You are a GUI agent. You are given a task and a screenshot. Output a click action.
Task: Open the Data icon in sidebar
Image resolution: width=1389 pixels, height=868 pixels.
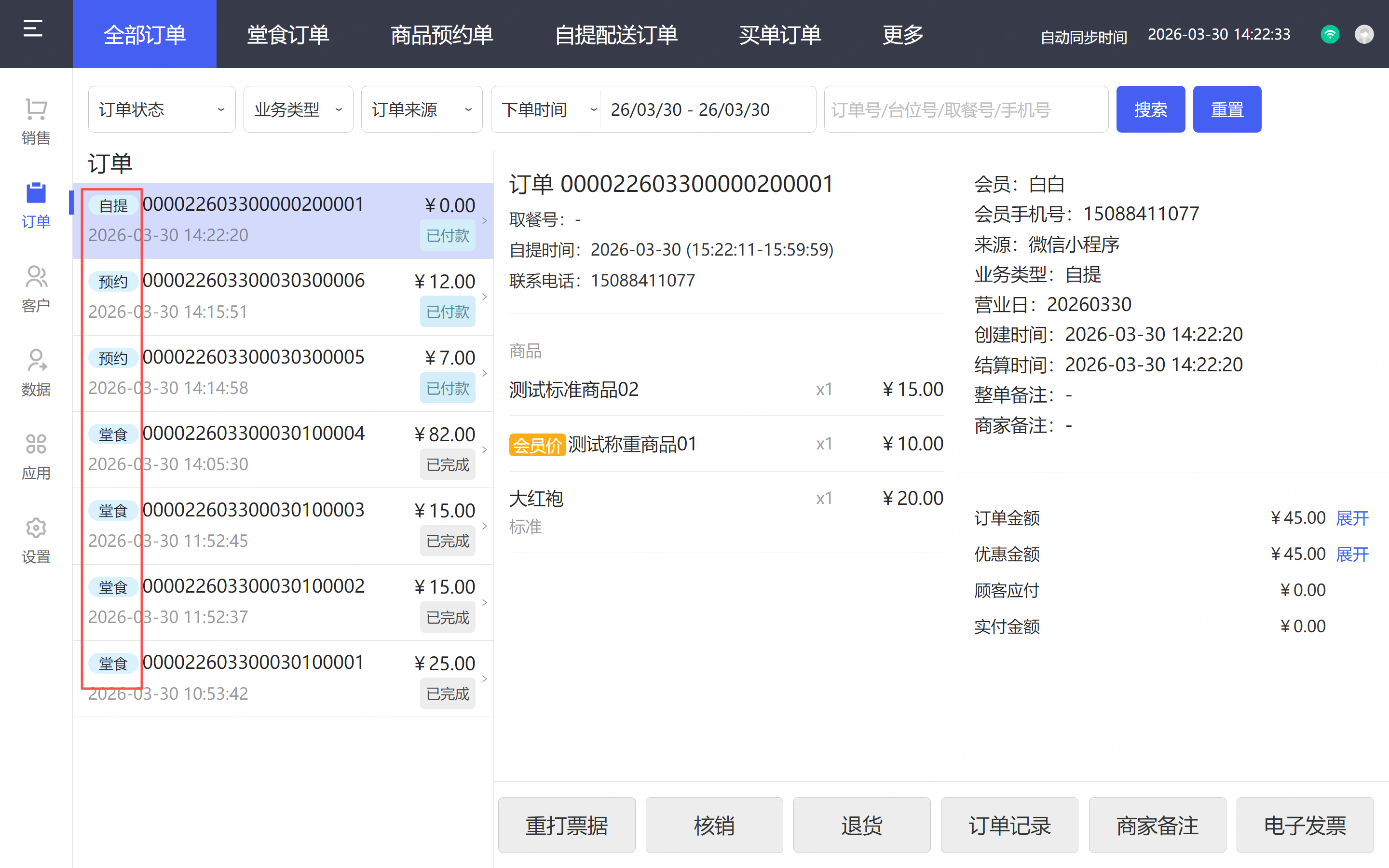[x=36, y=361]
